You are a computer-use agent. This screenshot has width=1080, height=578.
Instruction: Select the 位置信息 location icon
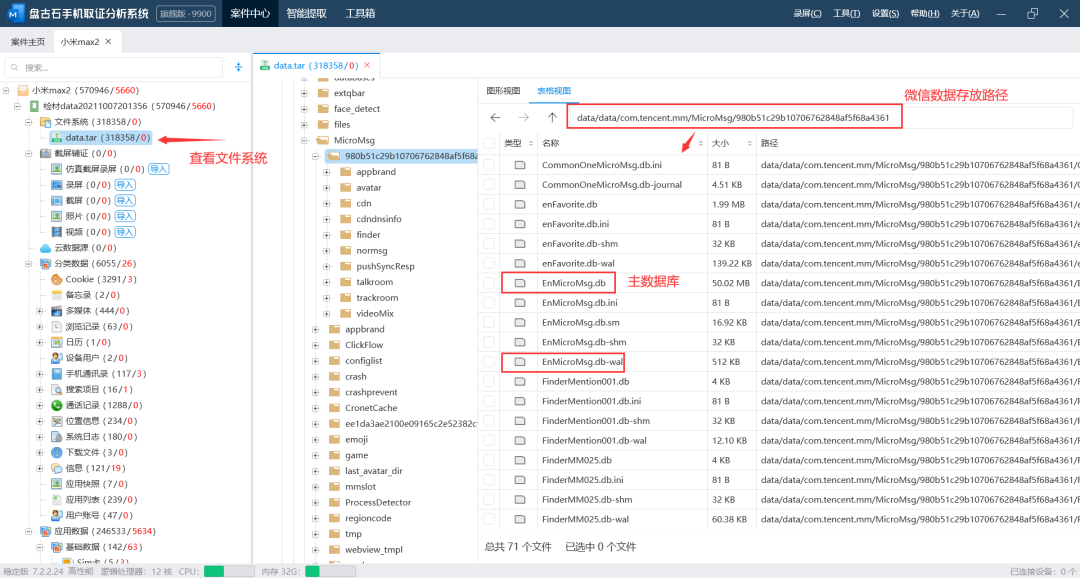(x=57, y=421)
